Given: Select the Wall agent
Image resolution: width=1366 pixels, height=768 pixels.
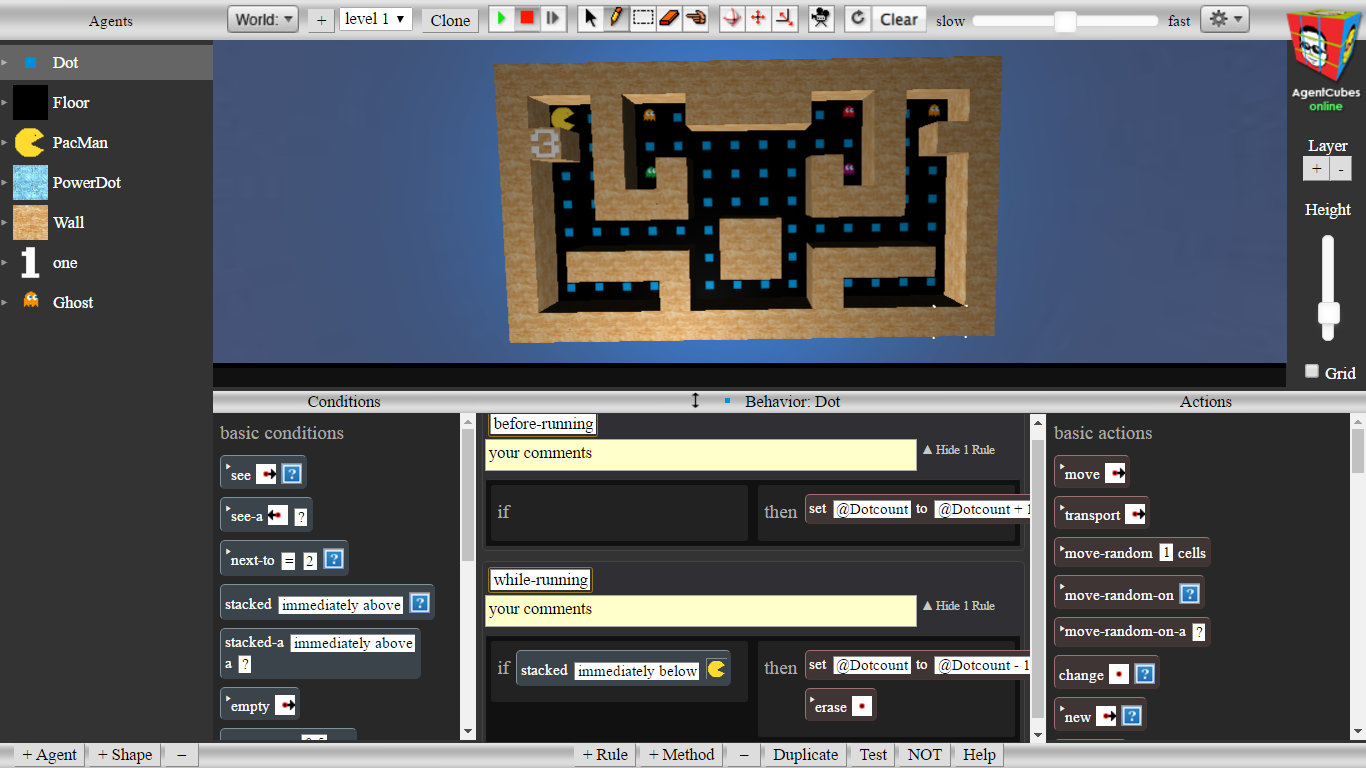Looking at the screenshot, I should pos(106,222).
